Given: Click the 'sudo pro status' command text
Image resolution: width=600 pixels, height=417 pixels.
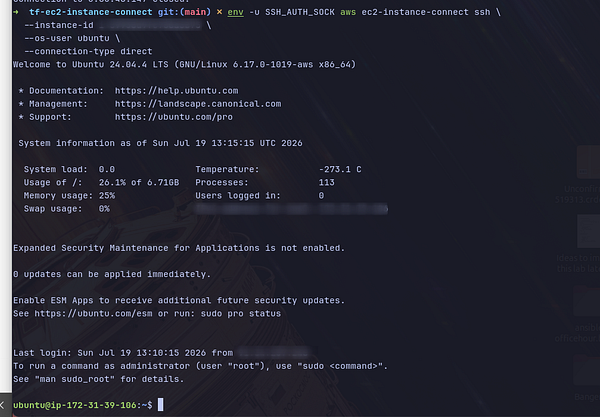Looking at the screenshot, I should pyautogui.click(x=241, y=314).
